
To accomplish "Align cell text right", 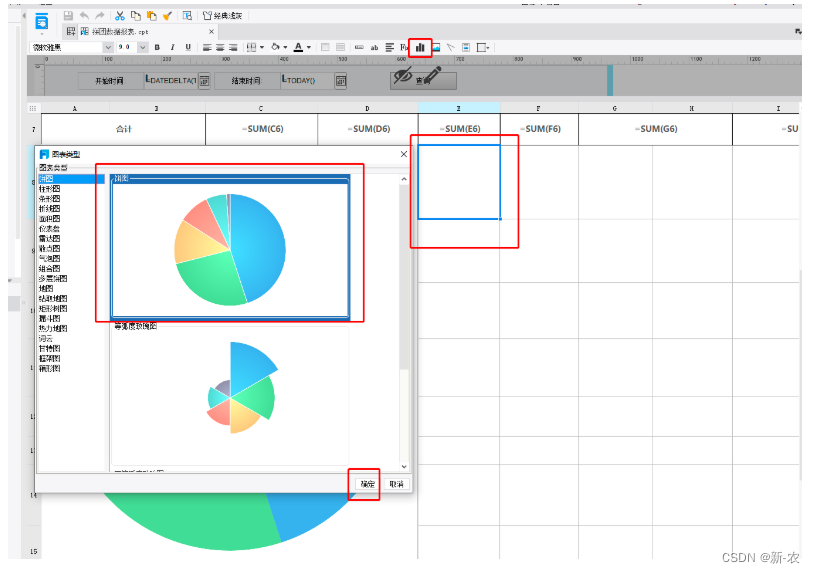I will pos(233,47).
